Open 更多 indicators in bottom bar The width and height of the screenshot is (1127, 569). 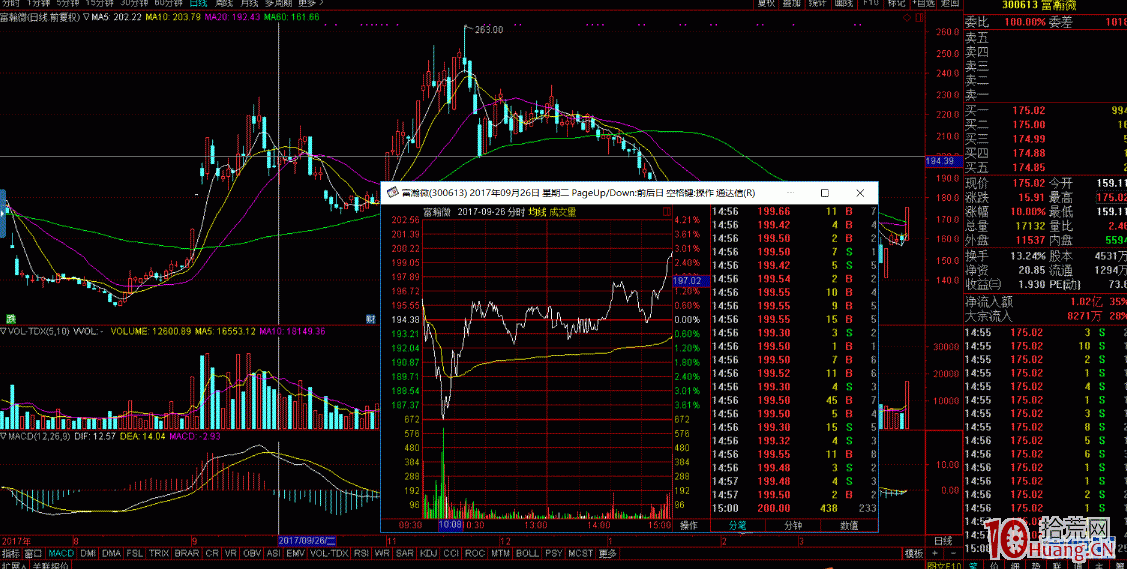608,553
